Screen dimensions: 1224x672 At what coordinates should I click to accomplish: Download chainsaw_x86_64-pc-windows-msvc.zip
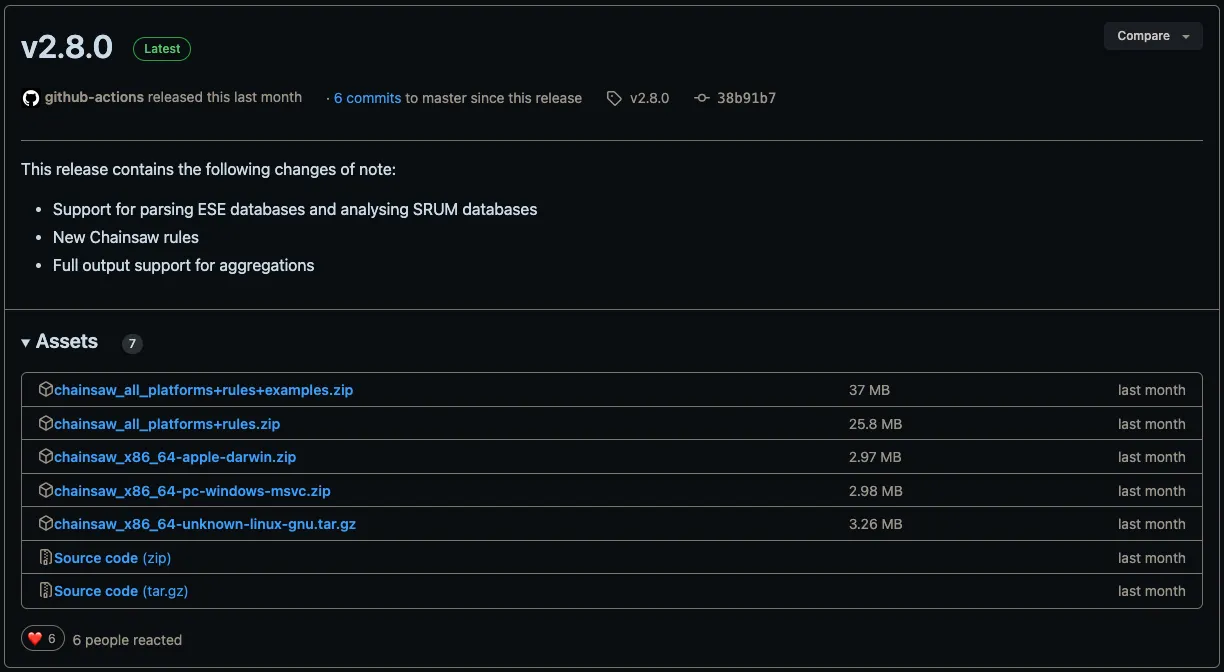pos(192,491)
